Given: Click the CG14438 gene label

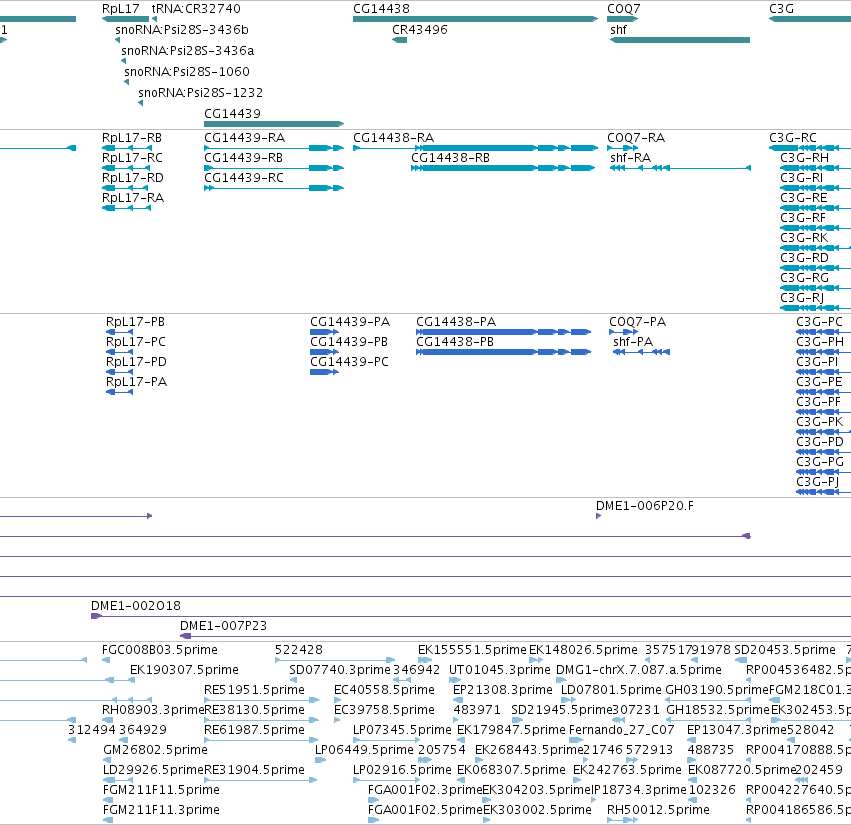Looking at the screenshot, I should [x=382, y=9].
